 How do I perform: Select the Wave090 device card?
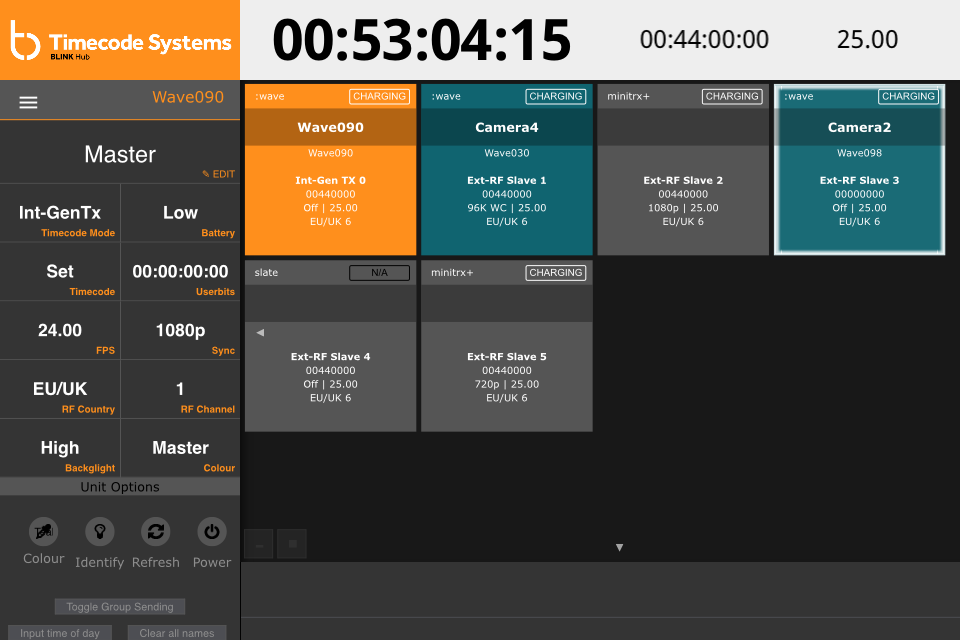pyautogui.click(x=331, y=170)
